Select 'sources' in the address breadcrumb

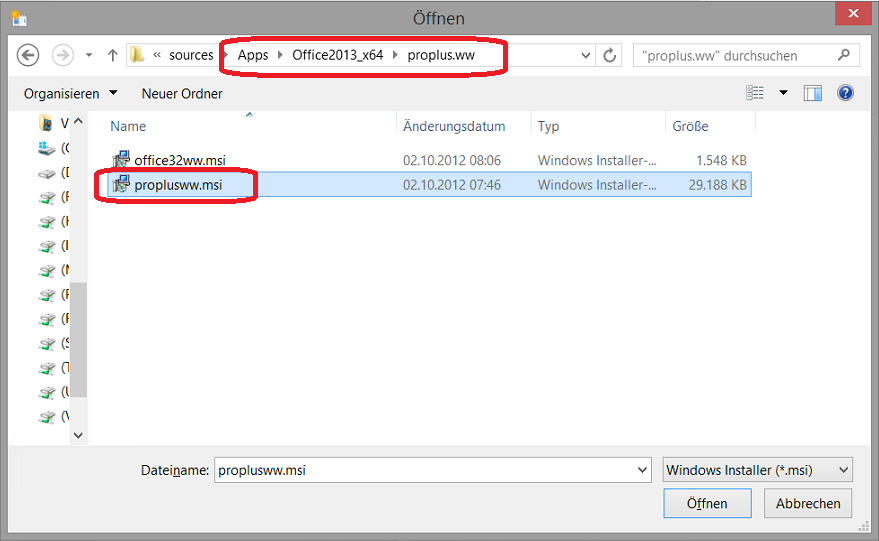pyautogui.click(x=191, y=55)
